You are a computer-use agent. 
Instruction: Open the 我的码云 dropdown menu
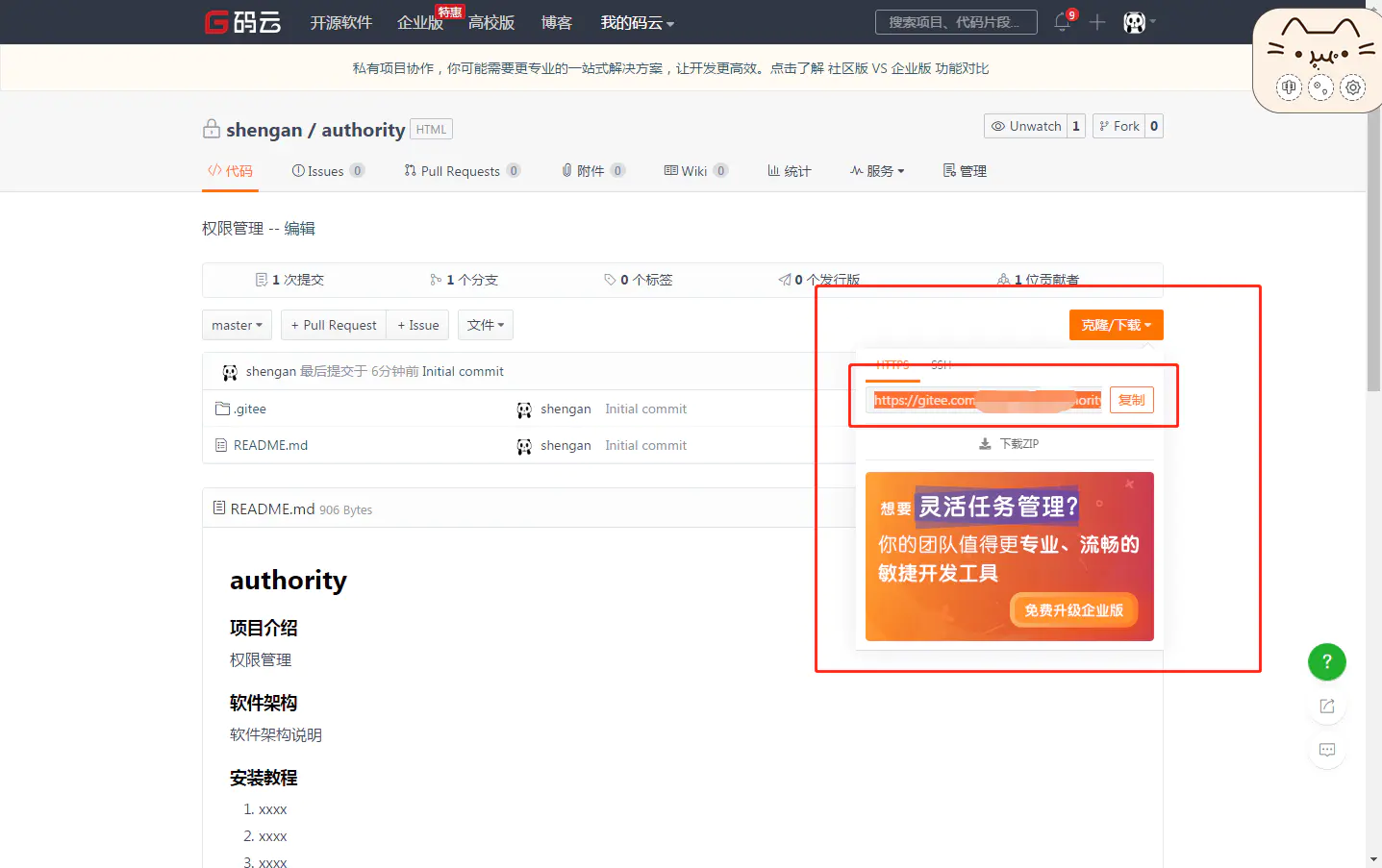click(637, 22)
